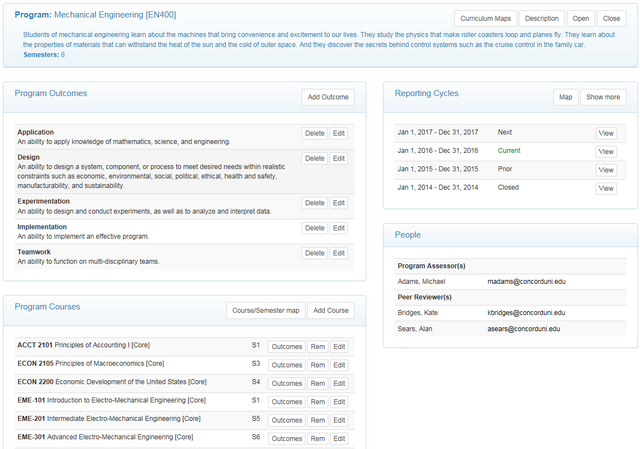Edit the ECON 2200 course
This screenshot has width=640, height=449.
coord(339,383)
